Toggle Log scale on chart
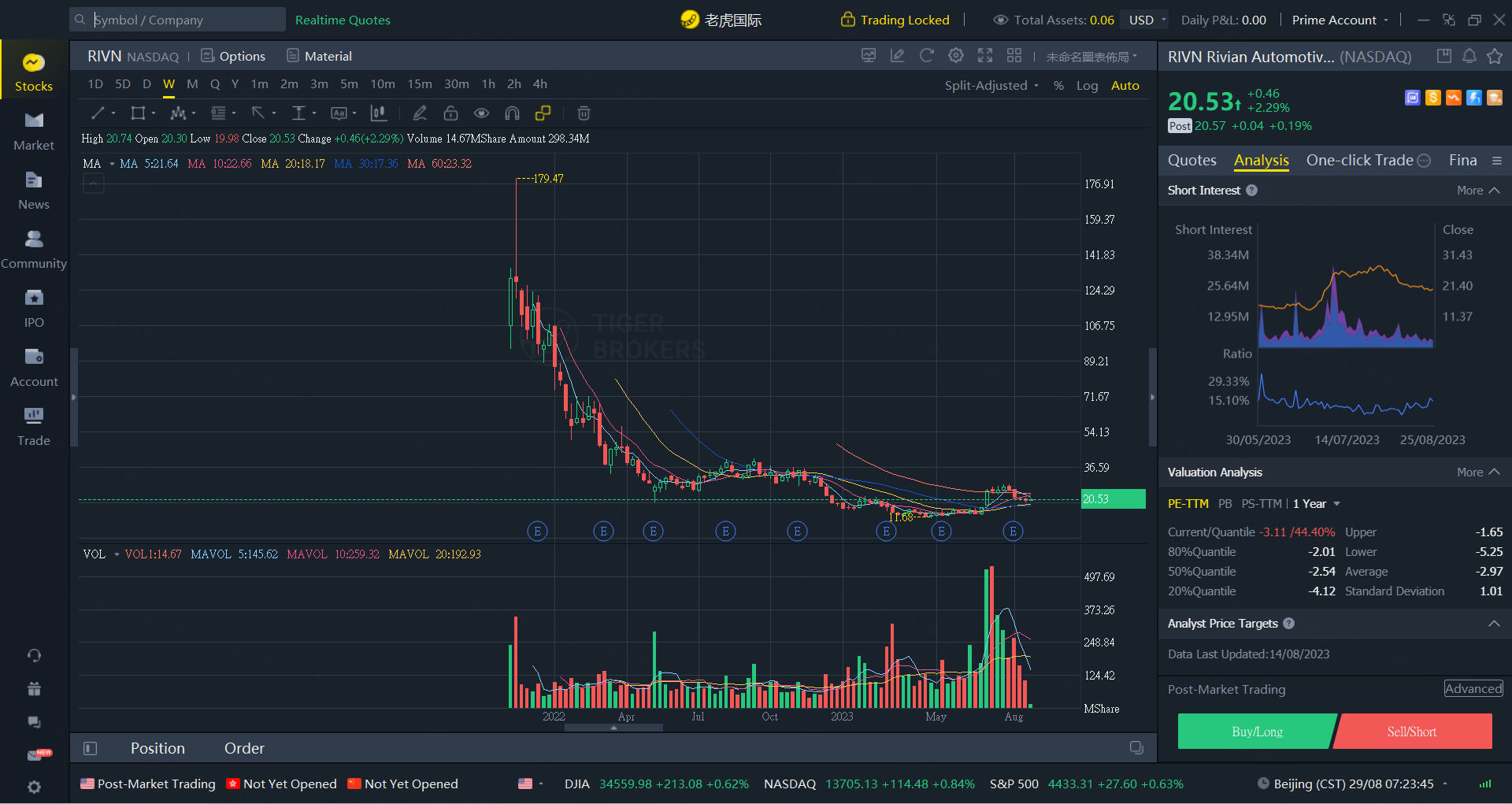This screenshot has width=1512, height=804. pos(1087,85)
